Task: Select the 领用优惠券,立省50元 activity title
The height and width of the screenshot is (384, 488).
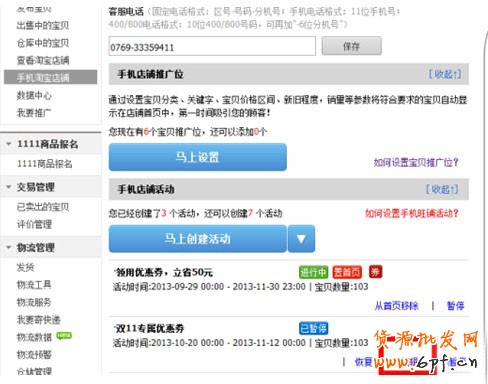Action: [x=163, y=272]
